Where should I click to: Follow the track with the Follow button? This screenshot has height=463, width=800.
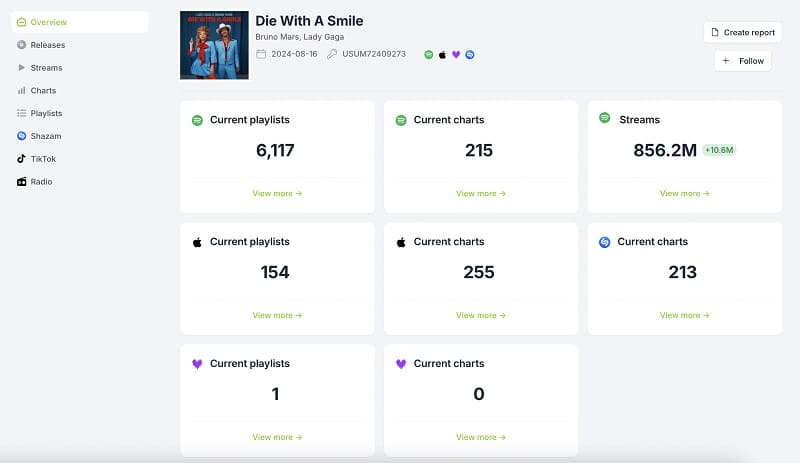pos(743,61)
